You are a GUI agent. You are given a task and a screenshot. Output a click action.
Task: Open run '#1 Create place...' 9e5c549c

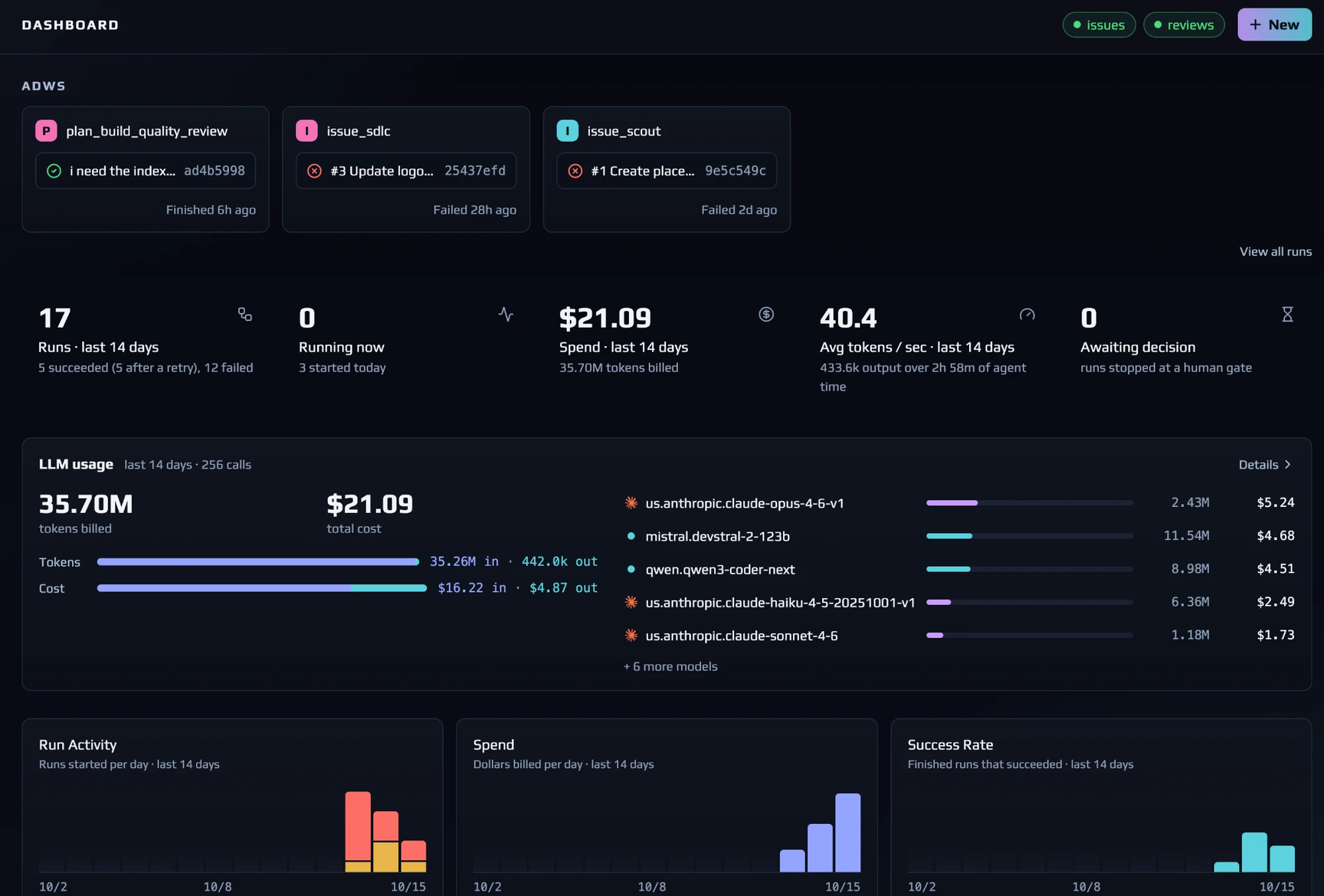coord(667,171)
